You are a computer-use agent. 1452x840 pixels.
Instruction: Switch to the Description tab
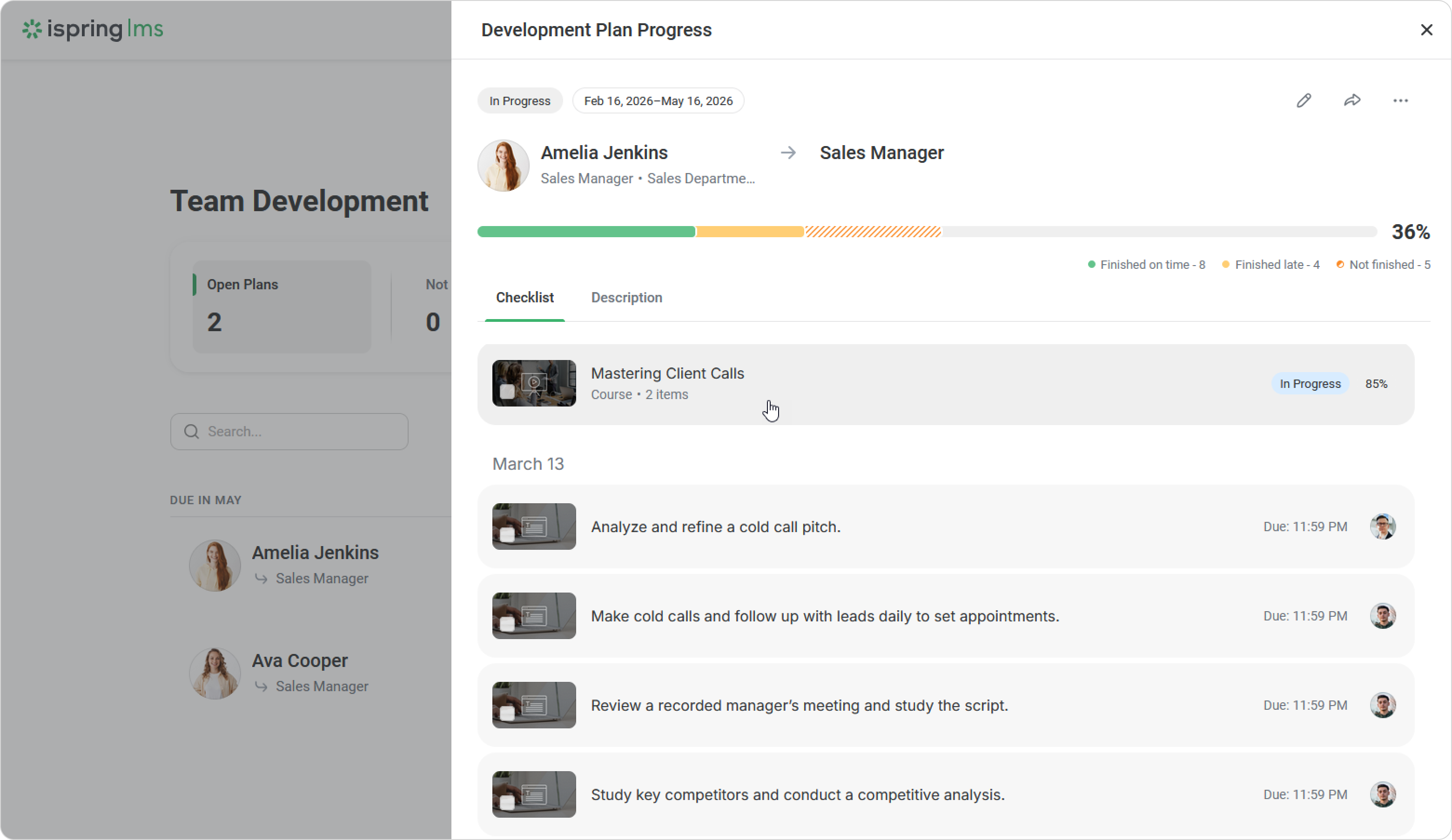coord(626,298)
